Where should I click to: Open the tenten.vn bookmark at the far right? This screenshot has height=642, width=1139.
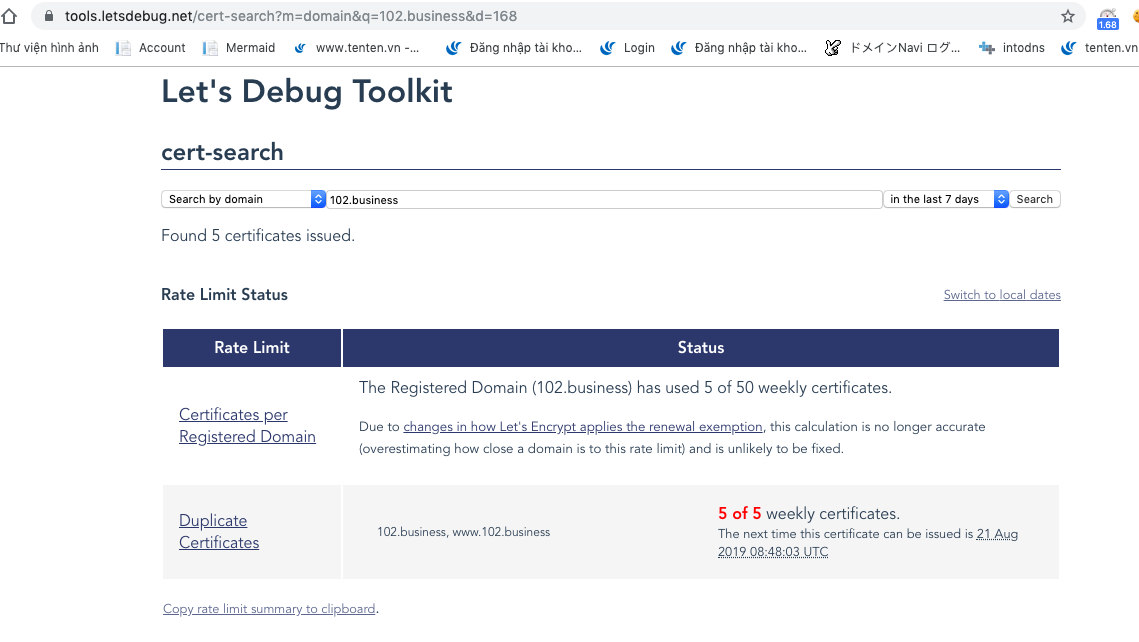pyautogui.click(x=1100, y=48)
